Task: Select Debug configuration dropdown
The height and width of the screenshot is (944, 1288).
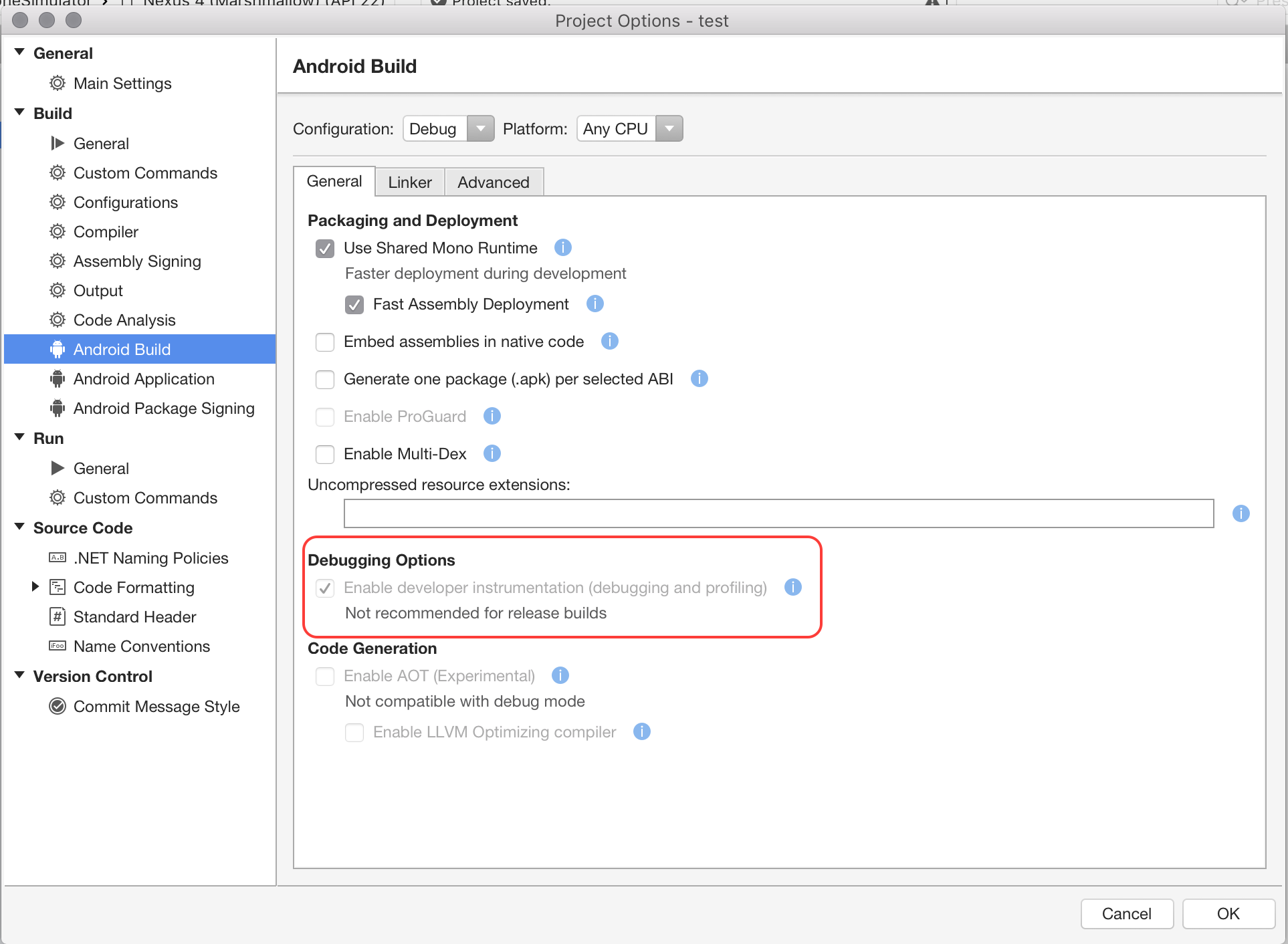Action: [448, 128]
